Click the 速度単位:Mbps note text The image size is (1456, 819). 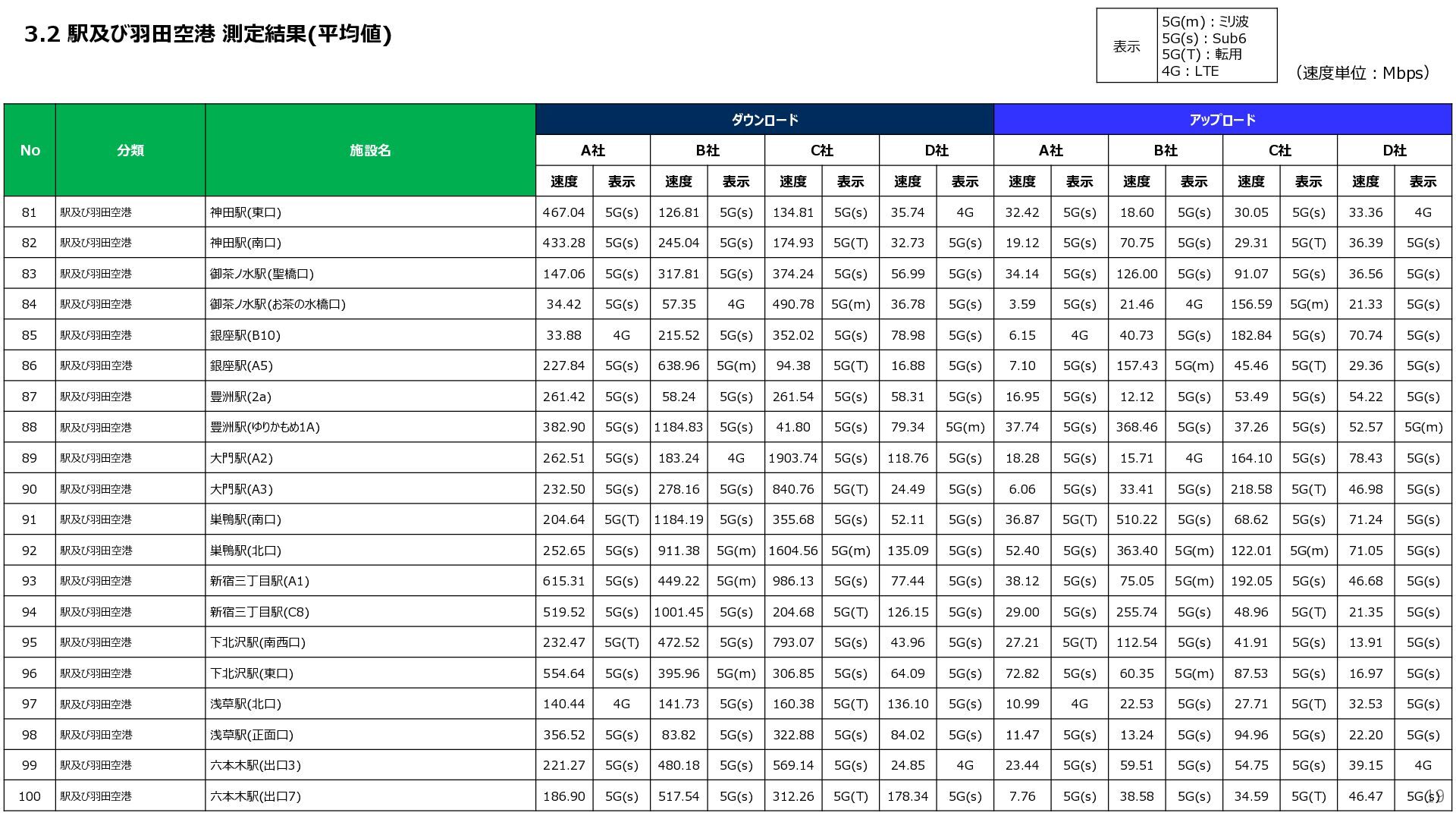pos(1363,73)
